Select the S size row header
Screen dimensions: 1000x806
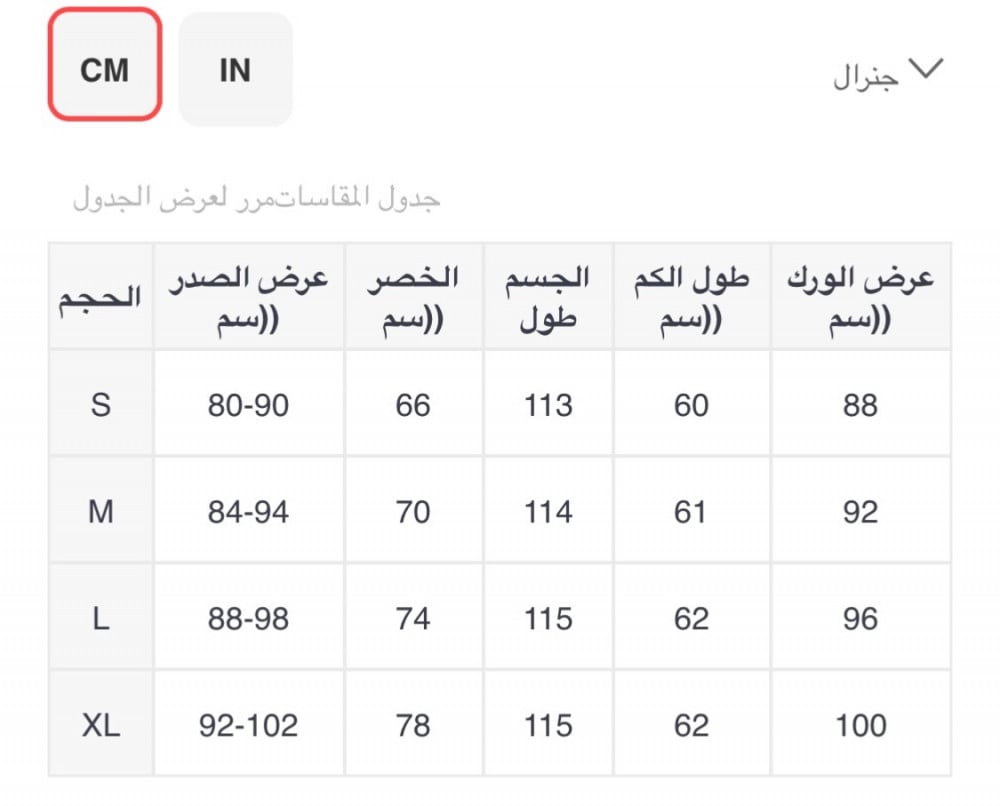click(100, 405)
